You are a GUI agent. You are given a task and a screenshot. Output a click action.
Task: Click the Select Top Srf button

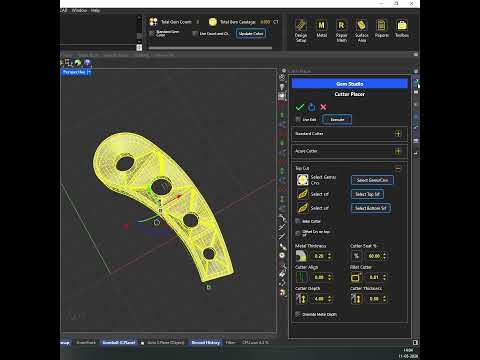click(x=367, y=194)
